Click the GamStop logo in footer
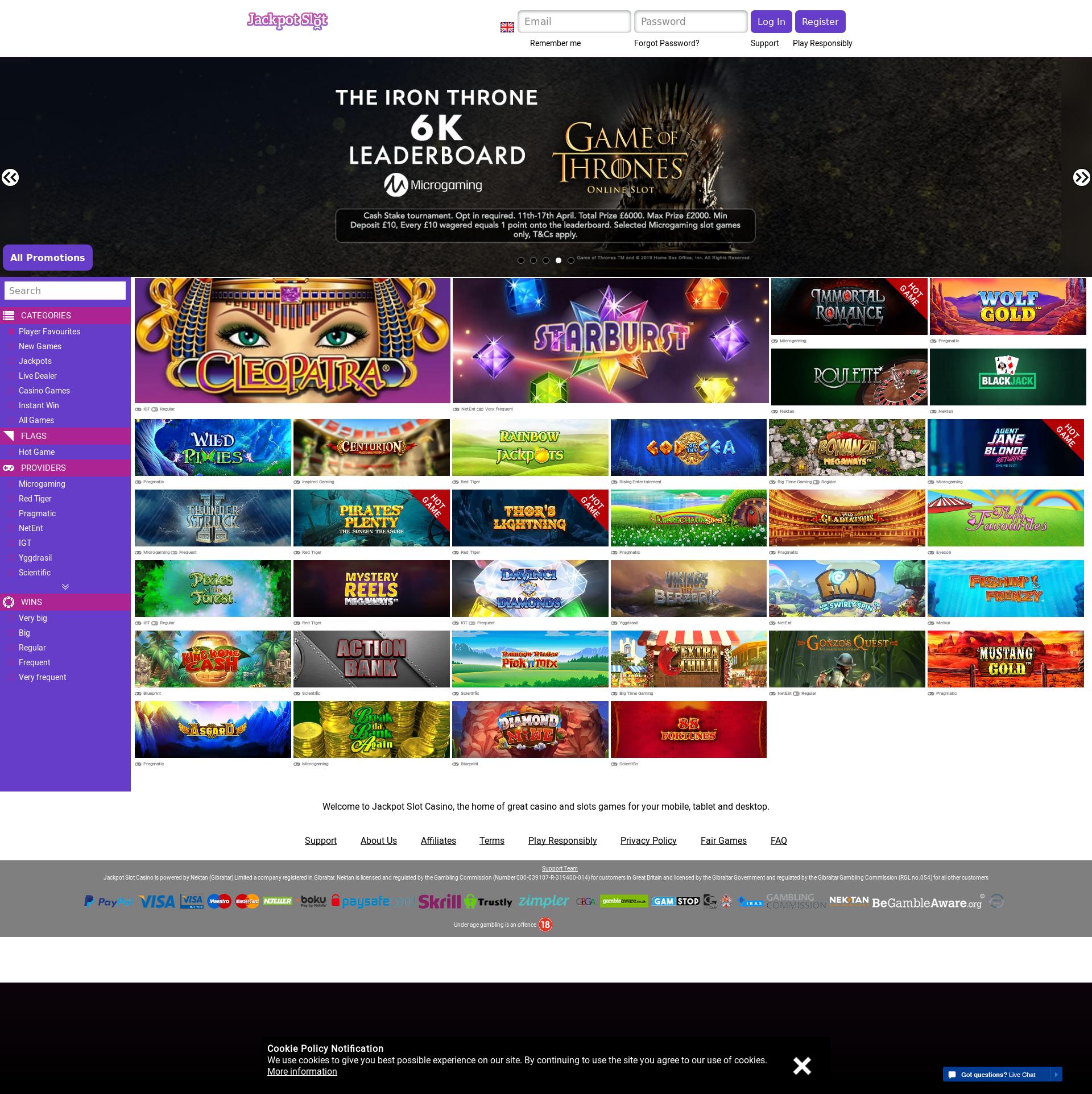The width and height of the screenshot is (1092, 1094). (676, 901)
